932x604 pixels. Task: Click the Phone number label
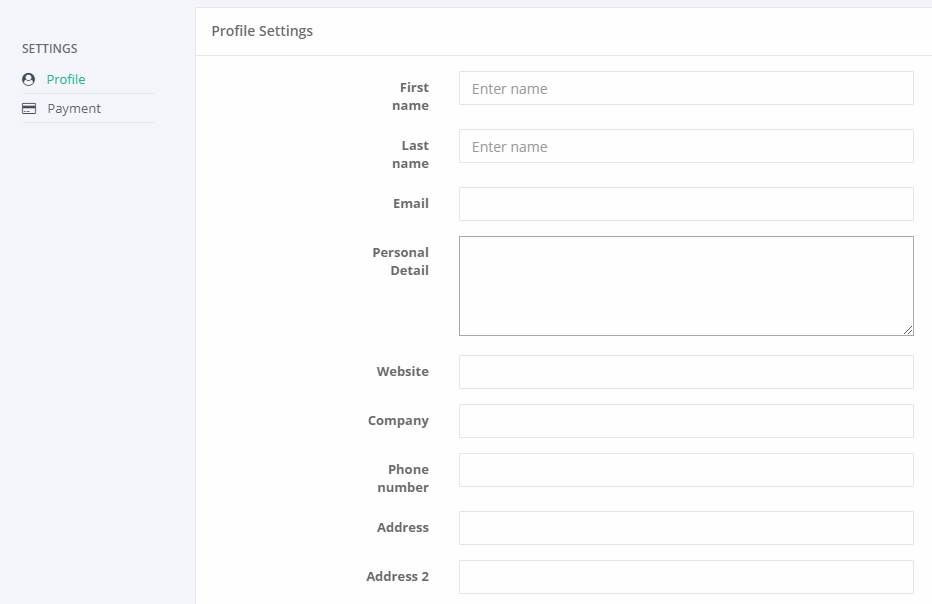pyautogui.click(x=403, y=479)
